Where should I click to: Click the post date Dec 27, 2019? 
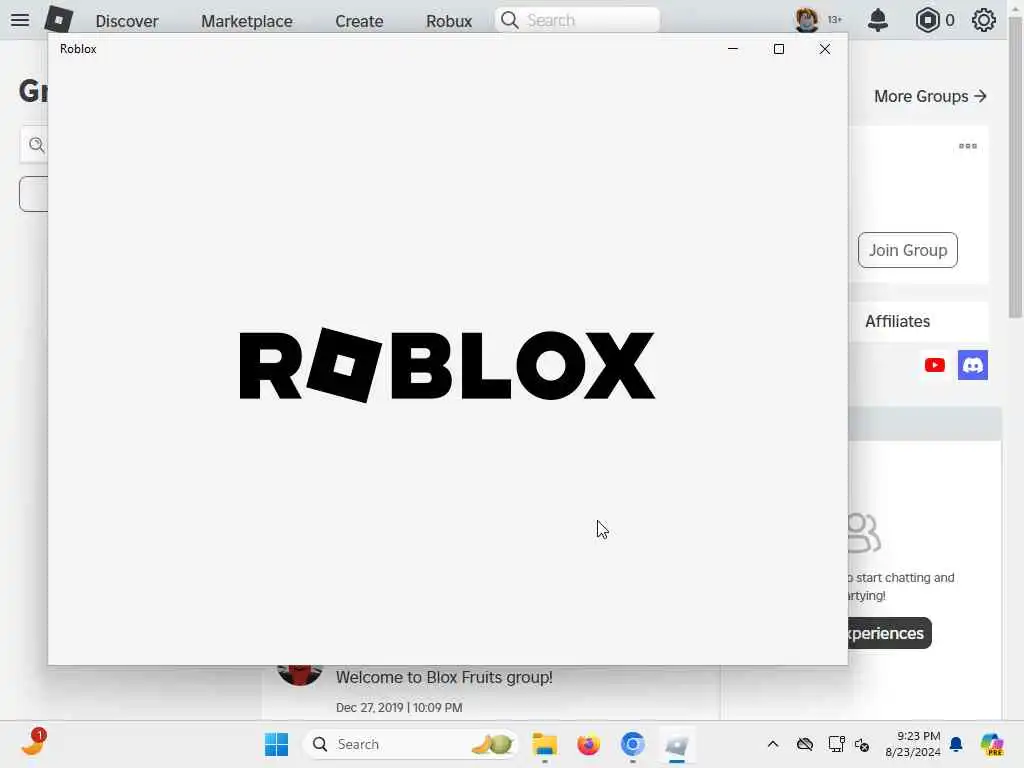[399, 707]
